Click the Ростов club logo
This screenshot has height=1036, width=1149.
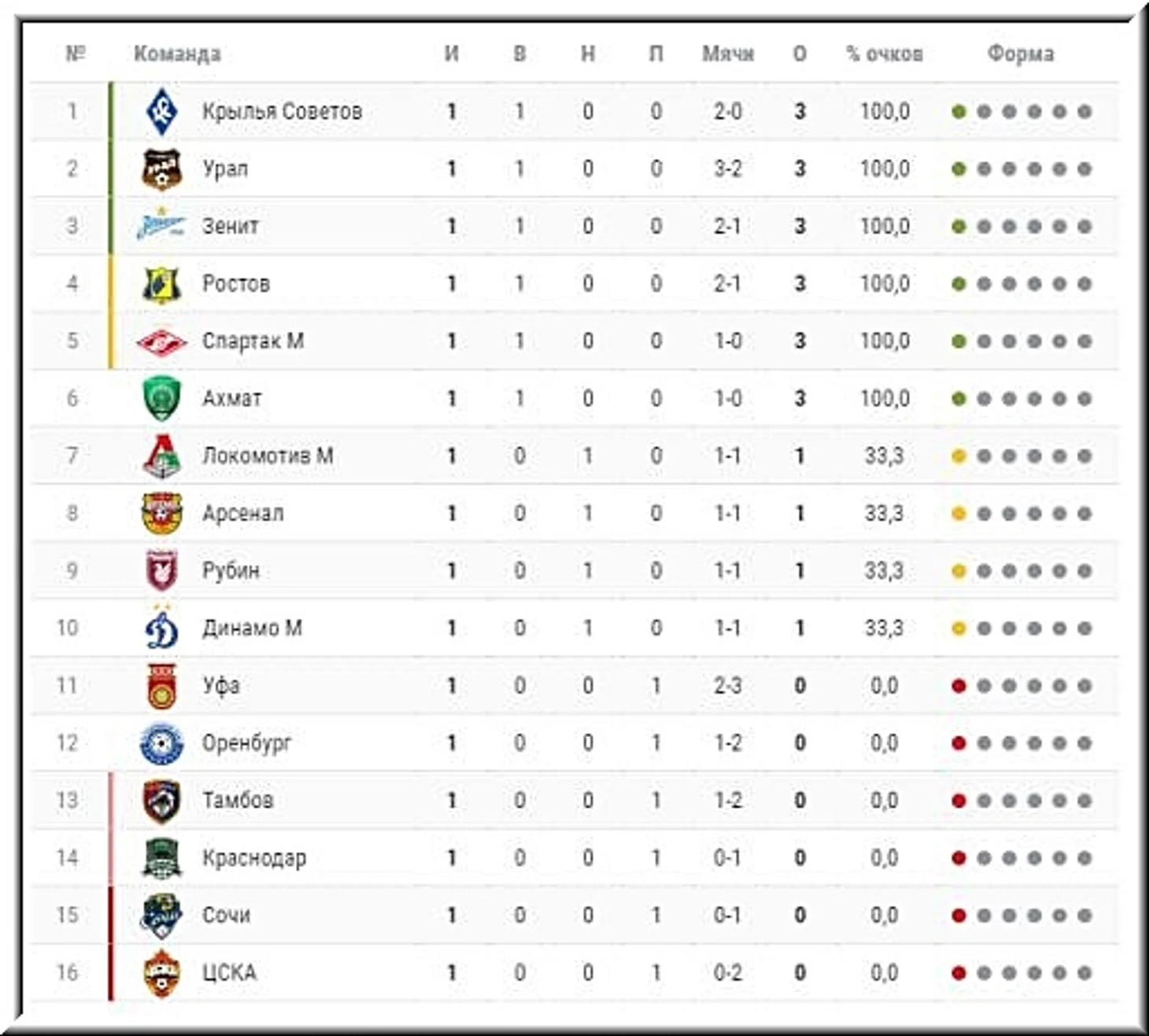coord(161,283)
